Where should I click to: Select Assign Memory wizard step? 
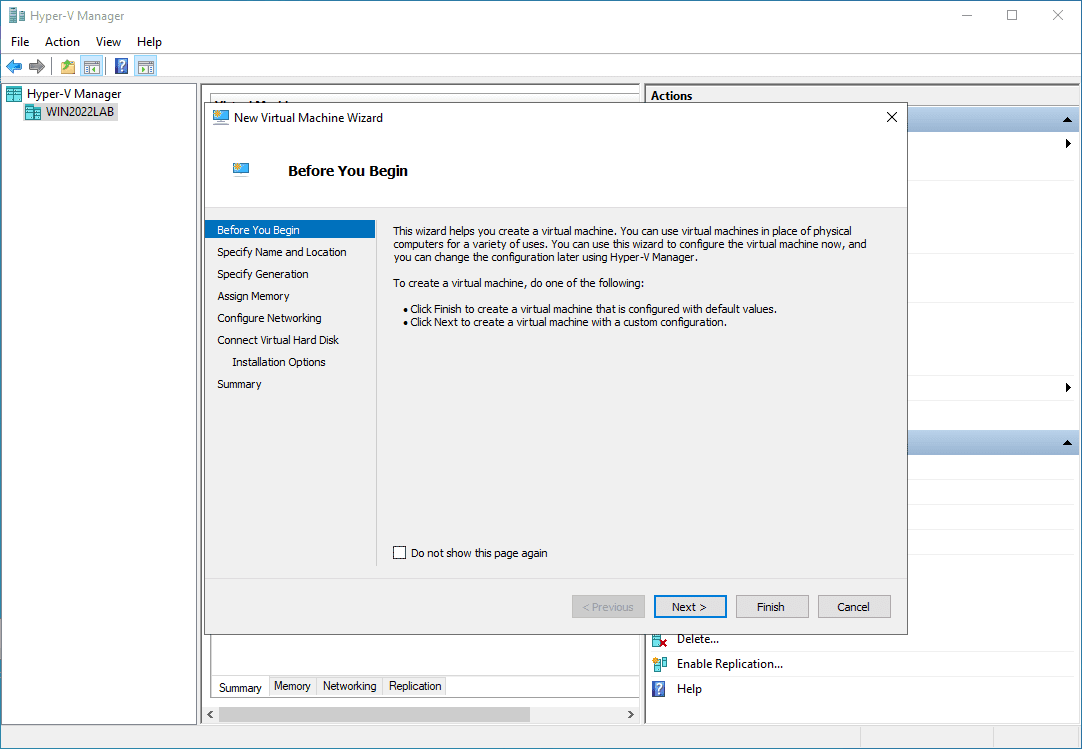(x=253, y=296)
